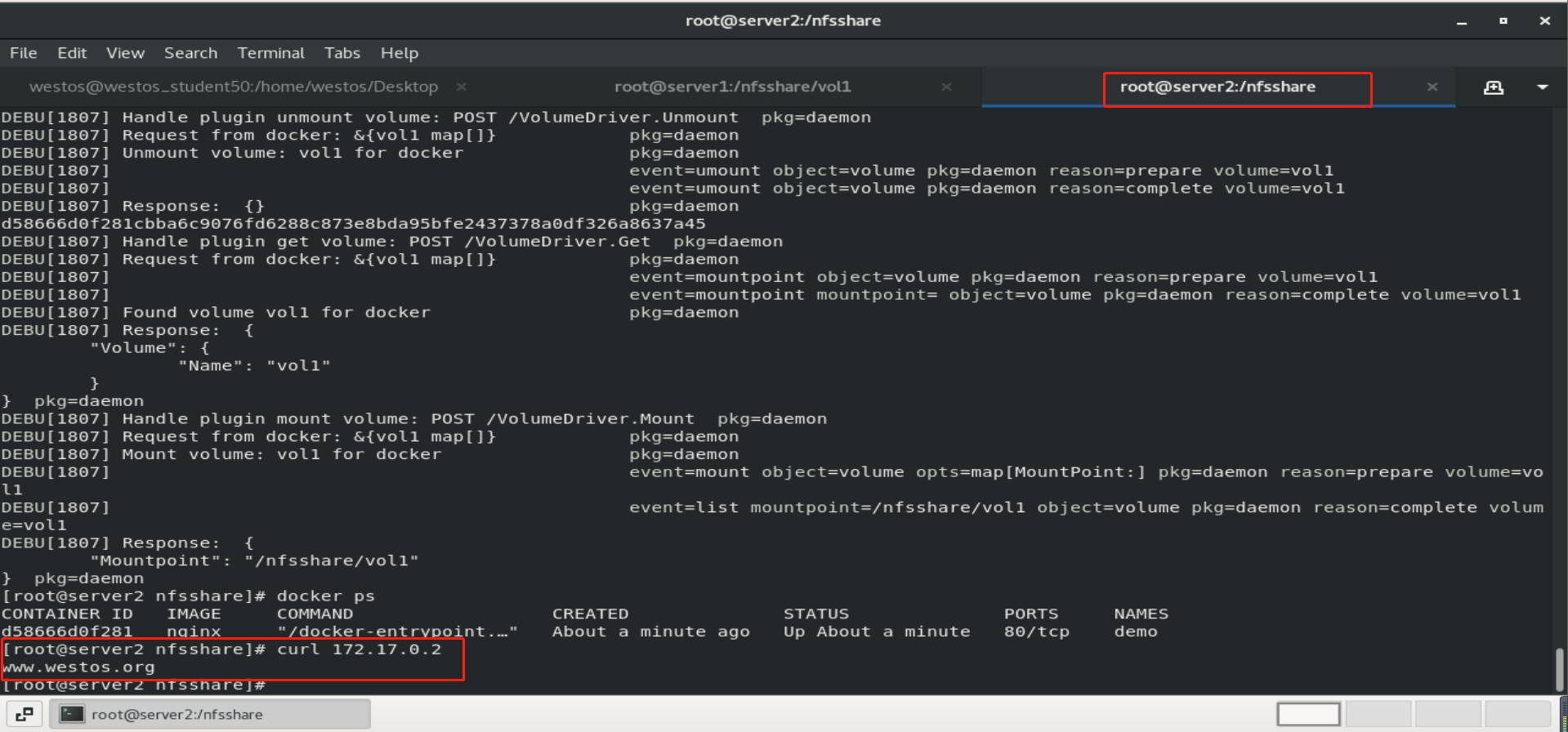Click 'Found volume vol1 for docker' line

276,313
